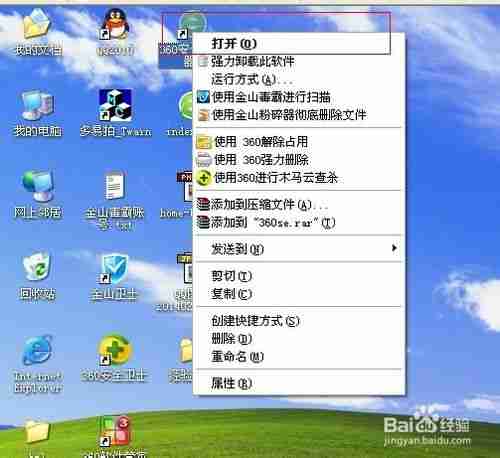Select 添加到压缩文件(A)... entry
Viewport: 500px width, 458px height.
pyautogui.click(x=299, y=204)
